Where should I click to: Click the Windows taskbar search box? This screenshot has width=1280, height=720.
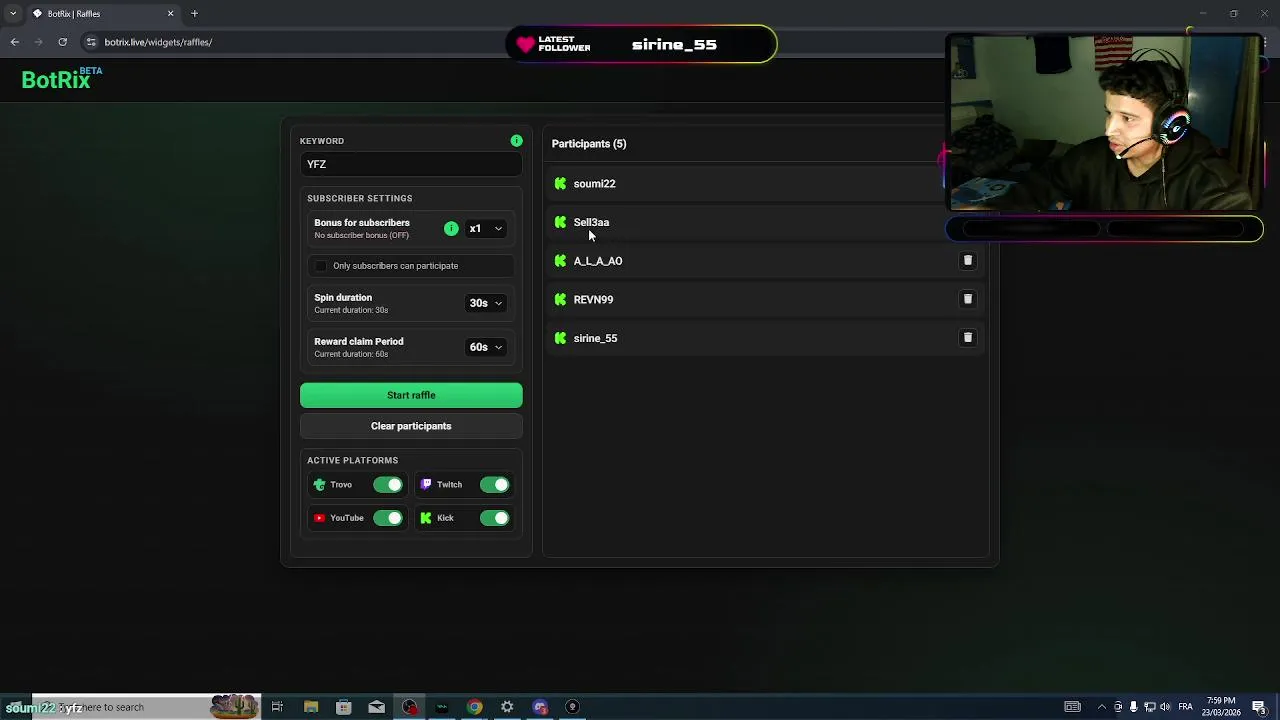[x=146, y=707]
